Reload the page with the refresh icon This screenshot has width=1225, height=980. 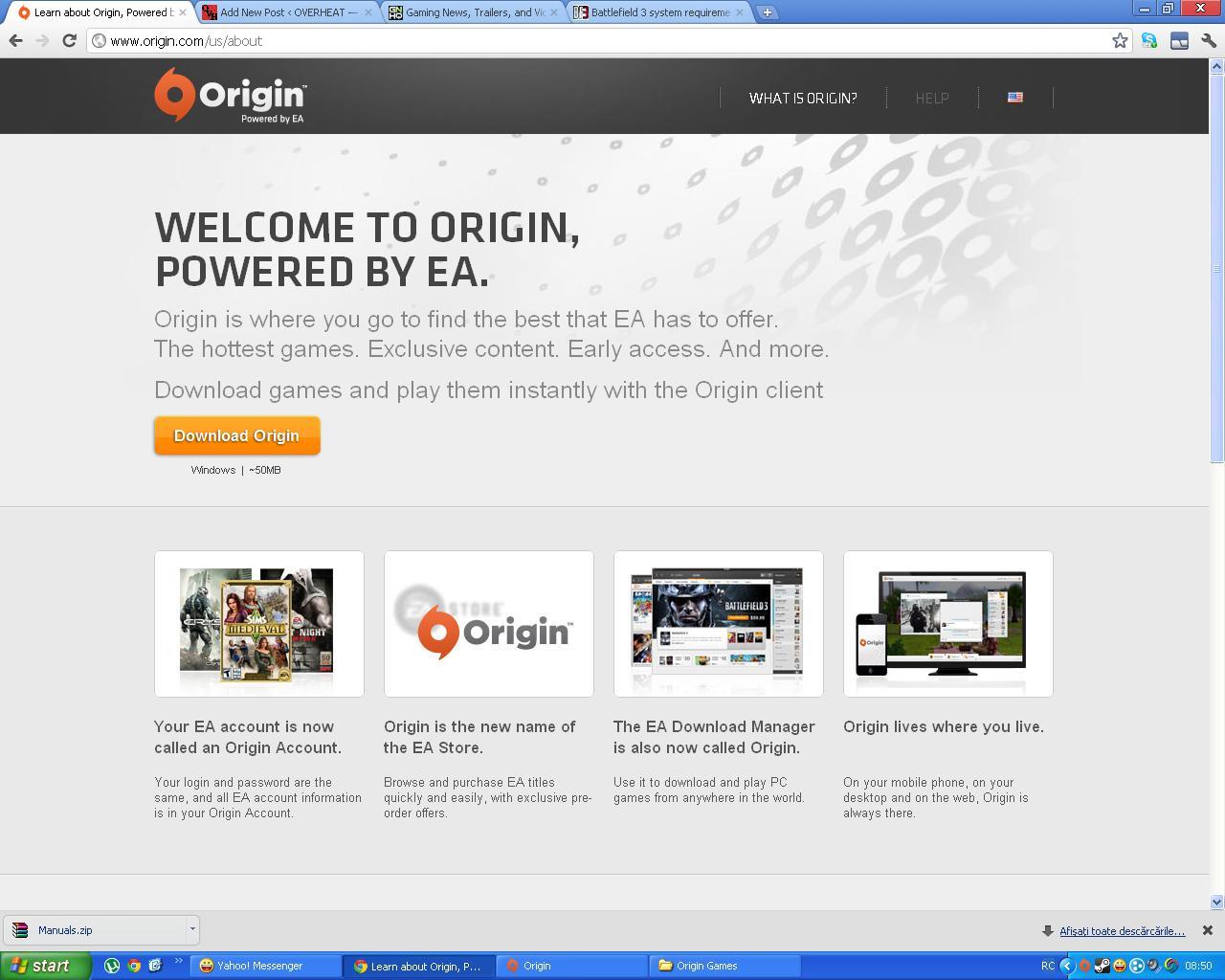69,40
